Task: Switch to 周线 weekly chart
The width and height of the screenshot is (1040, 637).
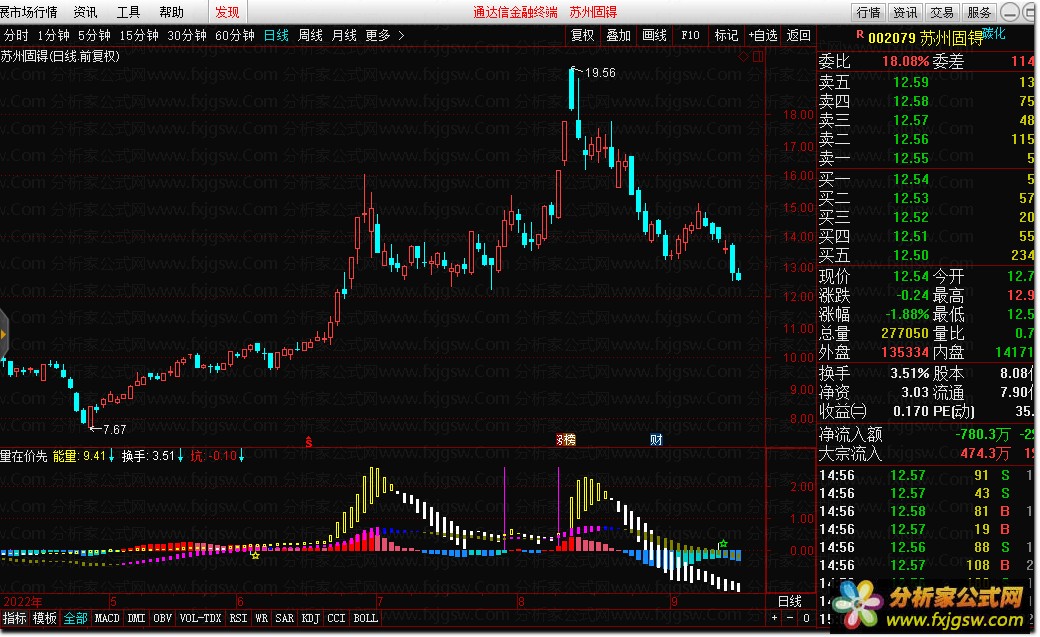Action: click(x=310, y=35)
